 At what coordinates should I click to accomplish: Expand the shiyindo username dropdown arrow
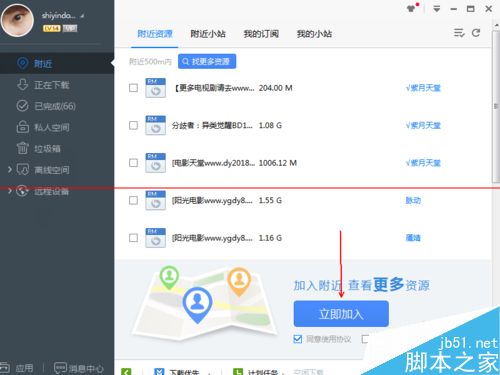pos(82,16)
